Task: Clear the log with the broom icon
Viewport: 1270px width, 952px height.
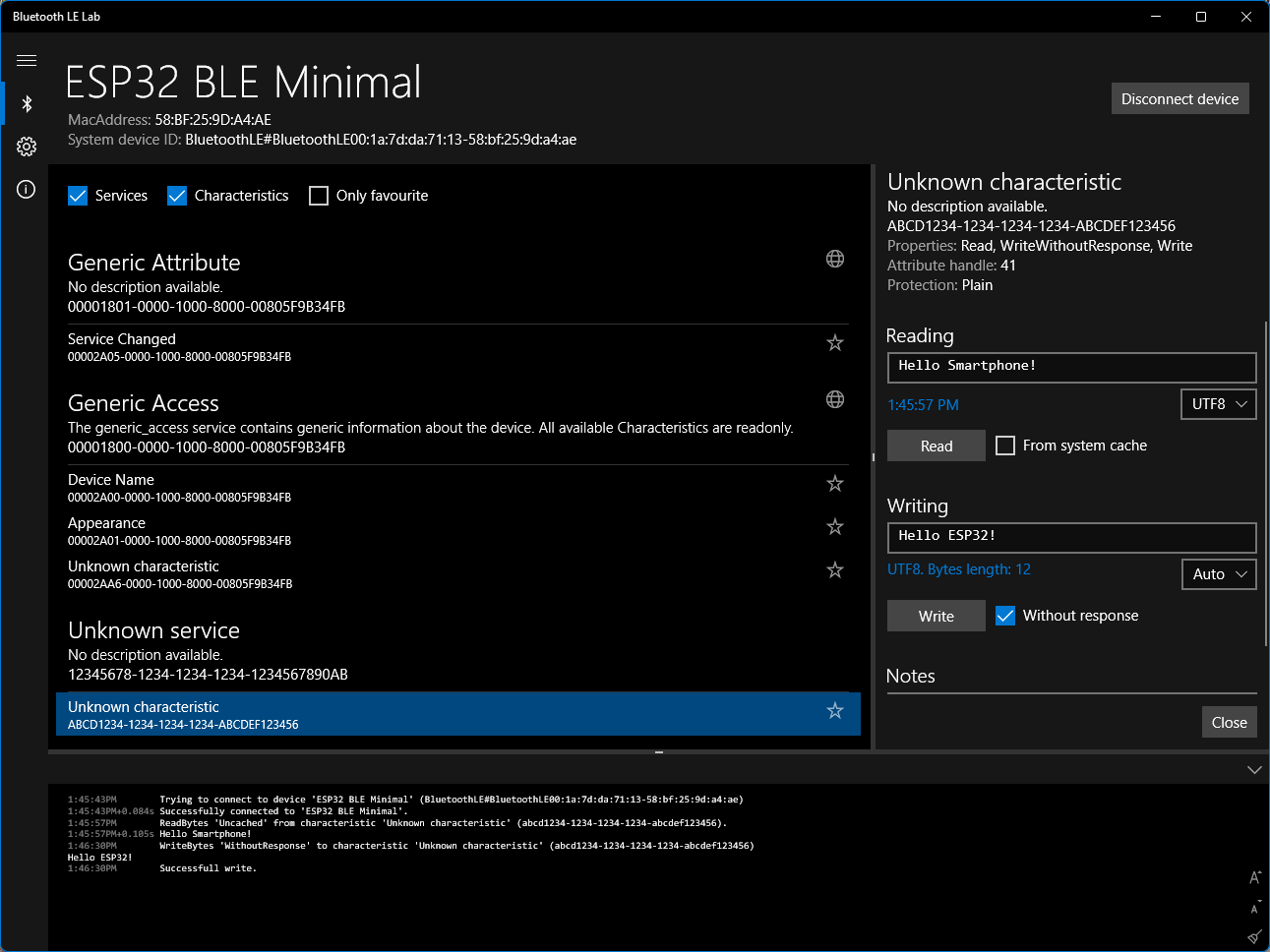Action: tap(1254, 937)
